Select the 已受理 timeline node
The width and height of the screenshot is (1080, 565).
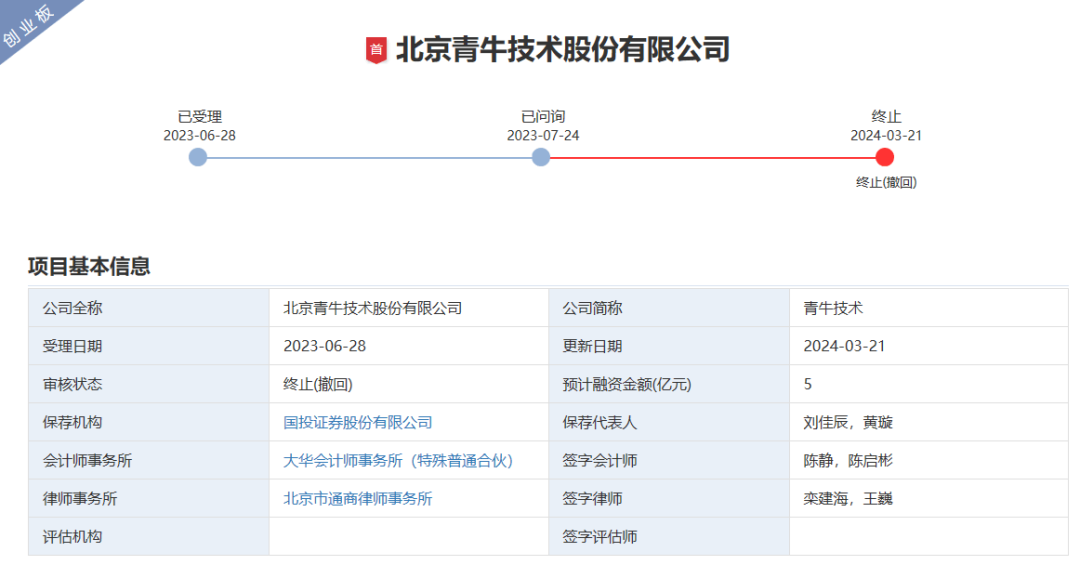click(198, 157)
